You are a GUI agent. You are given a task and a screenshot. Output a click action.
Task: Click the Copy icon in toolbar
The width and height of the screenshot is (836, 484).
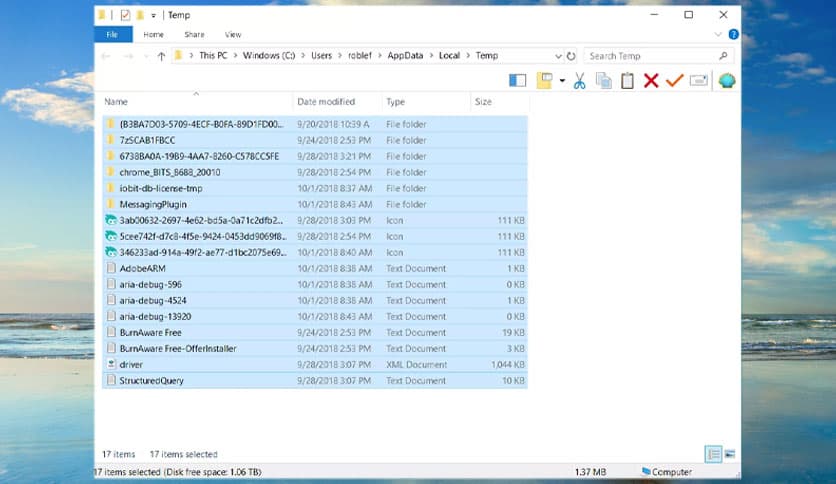pos(603,81)
